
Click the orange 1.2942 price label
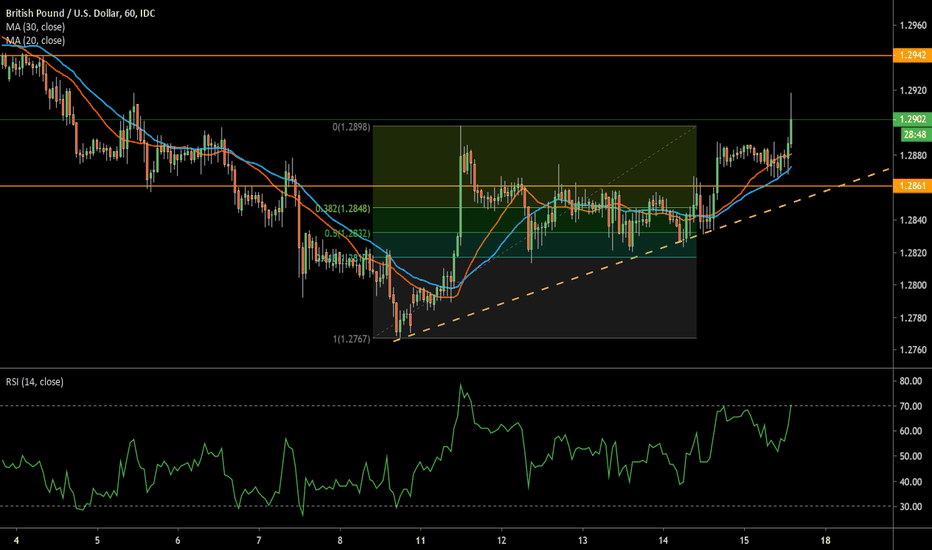(x=910, y=57)
